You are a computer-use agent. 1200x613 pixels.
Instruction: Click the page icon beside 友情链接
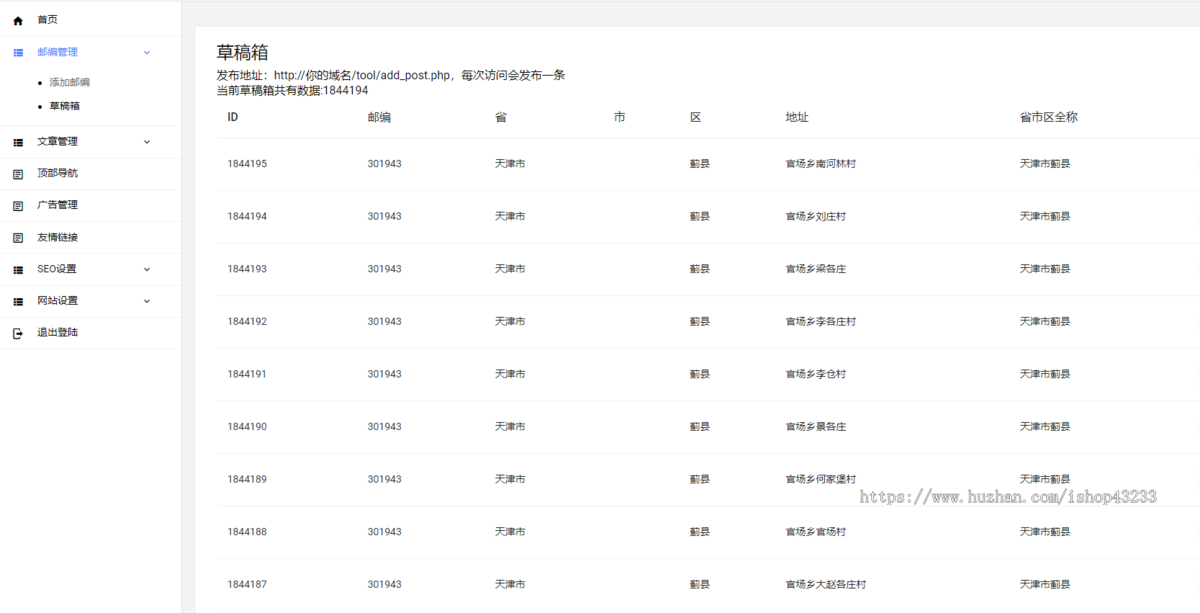18,238
